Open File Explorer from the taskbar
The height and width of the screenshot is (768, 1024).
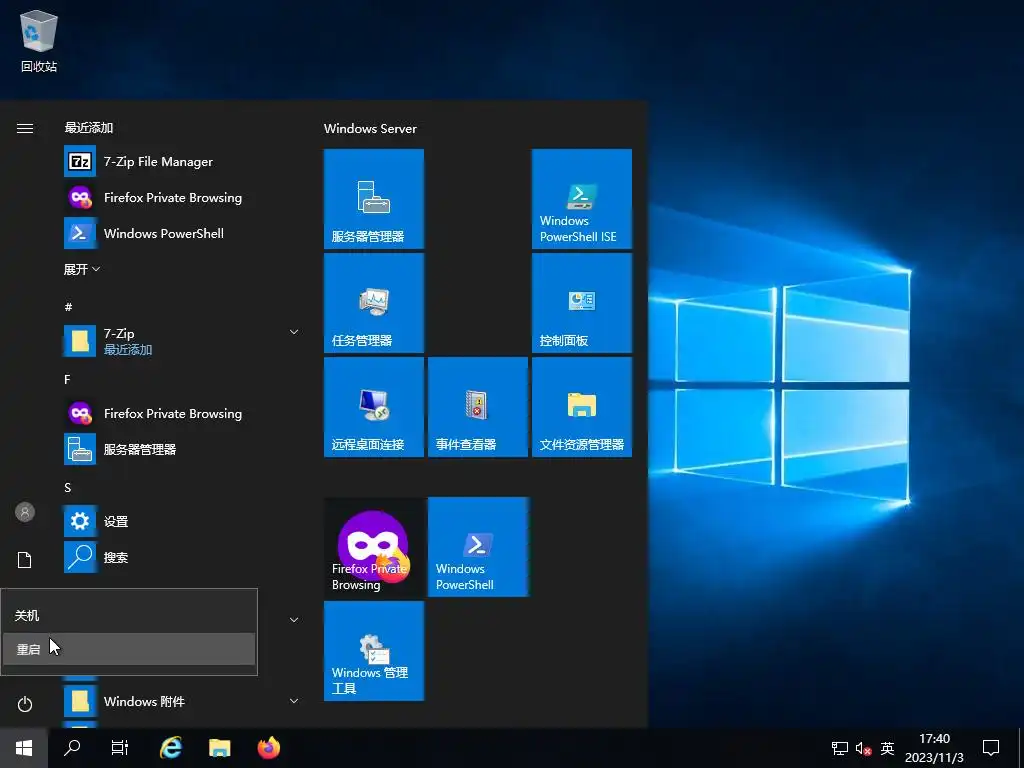219,748
